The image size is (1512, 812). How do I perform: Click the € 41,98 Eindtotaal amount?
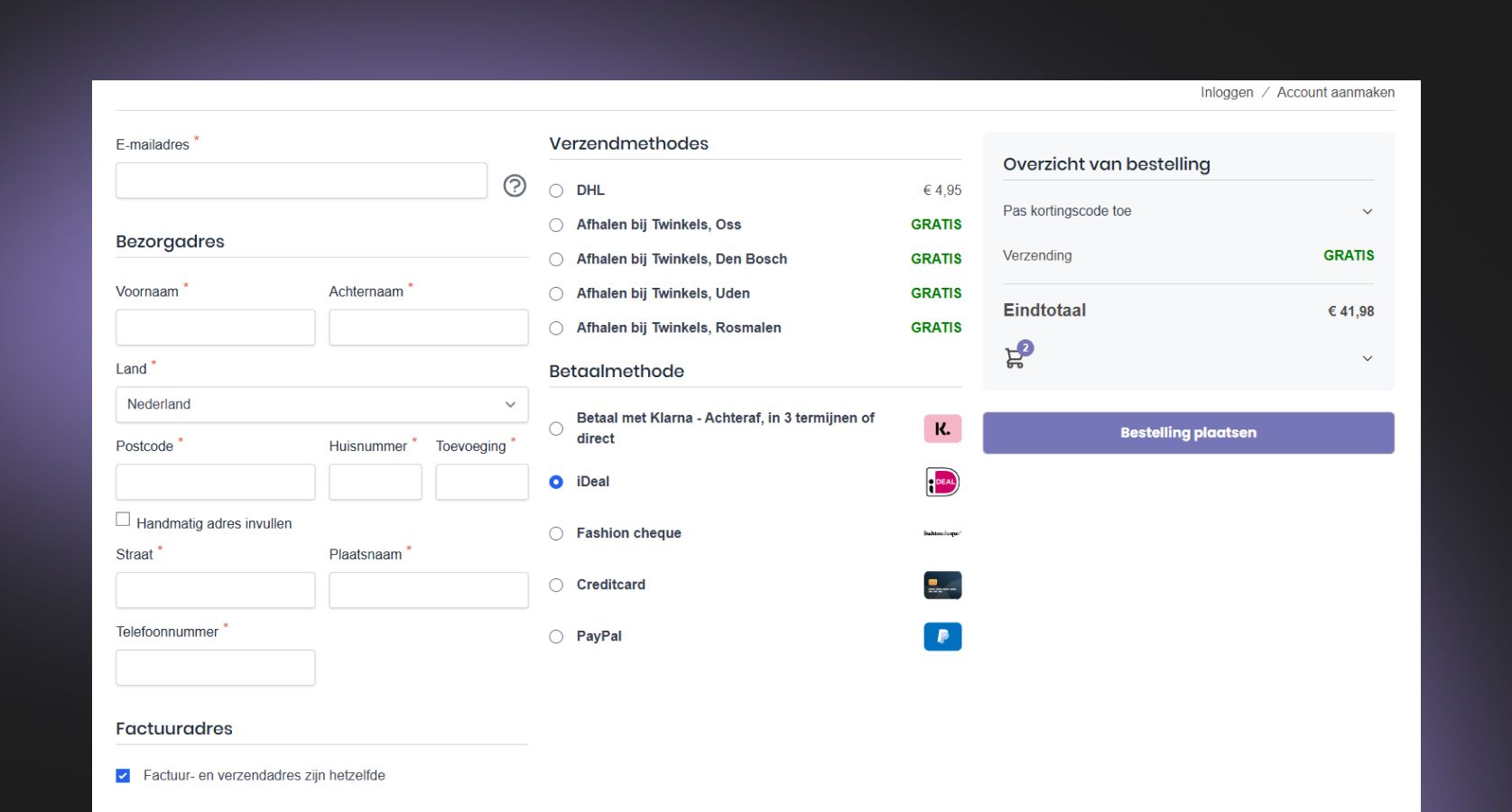[x=1350, y=311]
